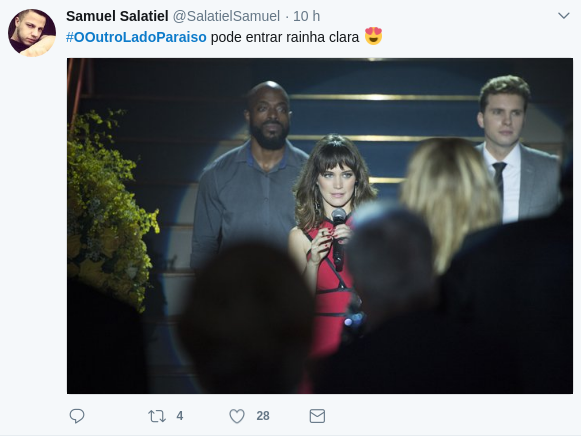This screenshot has height=437, width=581.
Task: Retweet using the arrows icon
Action: point(157,416)
